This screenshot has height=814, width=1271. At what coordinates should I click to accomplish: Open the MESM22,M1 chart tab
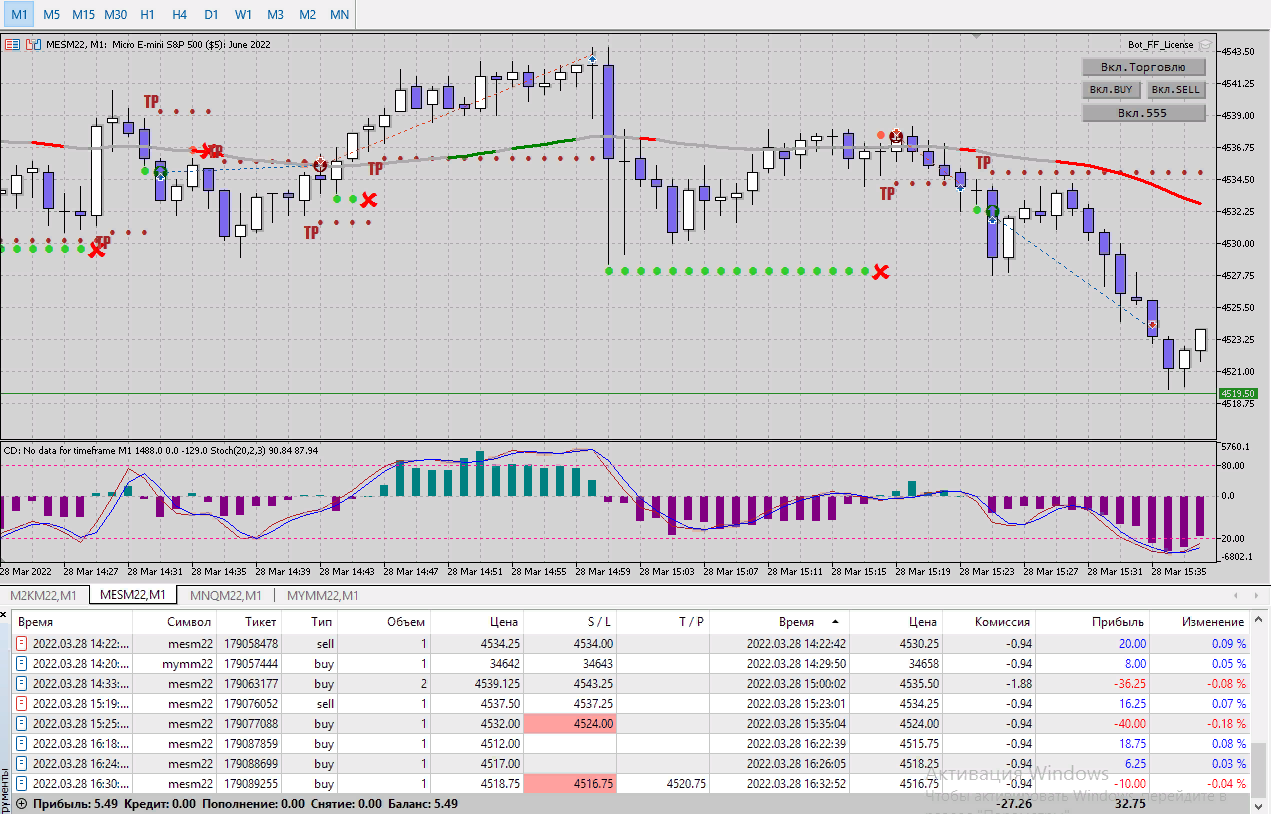[133, 595]
